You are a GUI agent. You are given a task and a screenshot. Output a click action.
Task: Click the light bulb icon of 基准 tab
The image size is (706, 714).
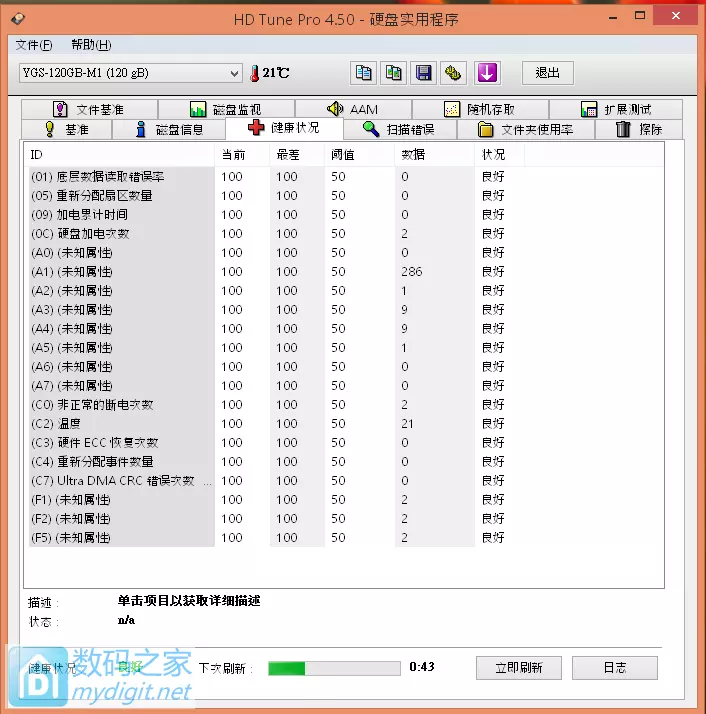[50, 129]
